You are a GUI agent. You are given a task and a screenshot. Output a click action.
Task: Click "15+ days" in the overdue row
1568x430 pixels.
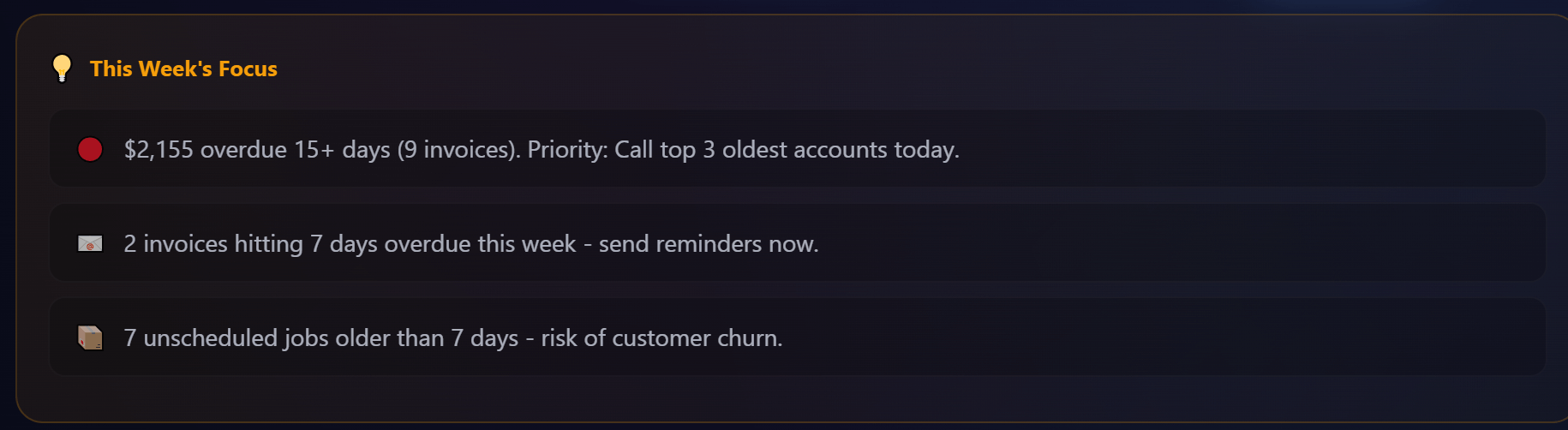[342, 150]
